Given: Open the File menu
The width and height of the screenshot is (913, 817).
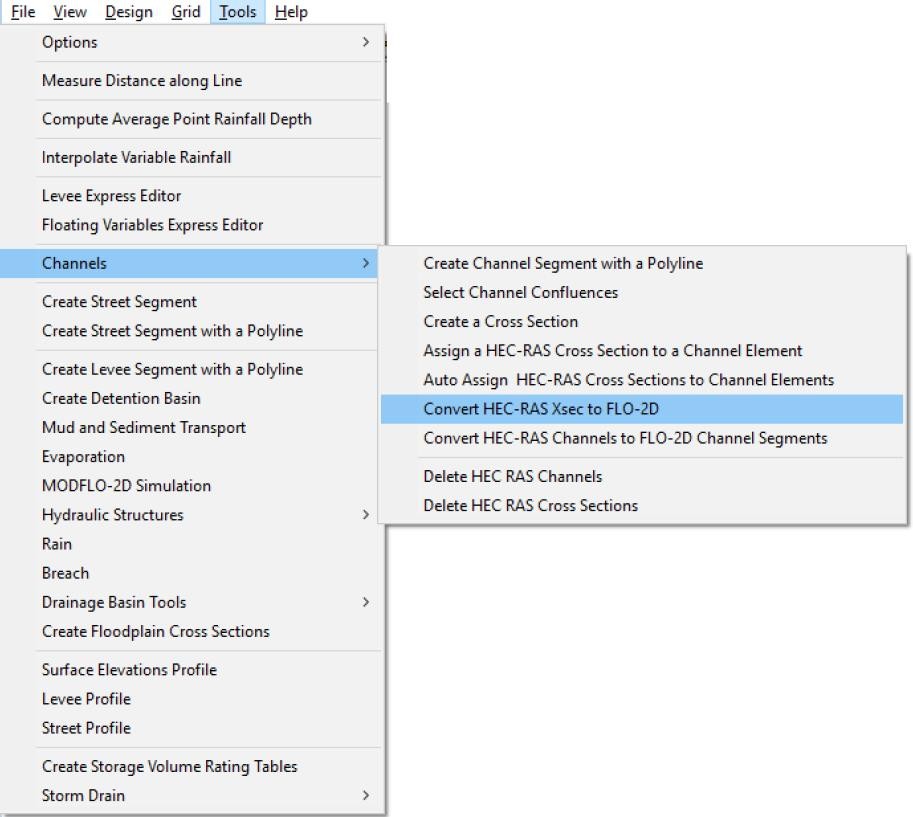Looking at the screenshot, I should [23, 12].
